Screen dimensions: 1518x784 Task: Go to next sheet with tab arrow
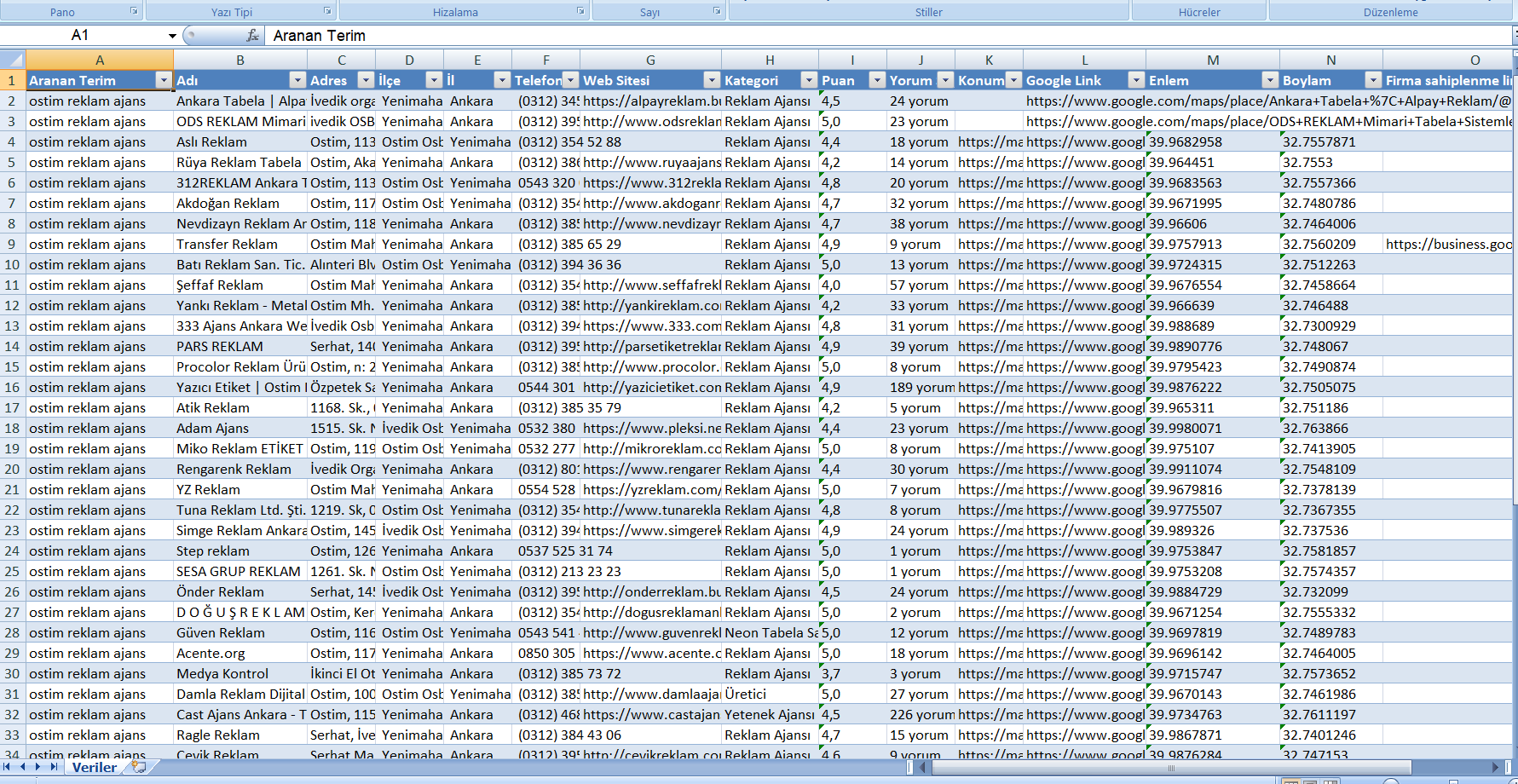pyautogui.click(x=38, y=767)
